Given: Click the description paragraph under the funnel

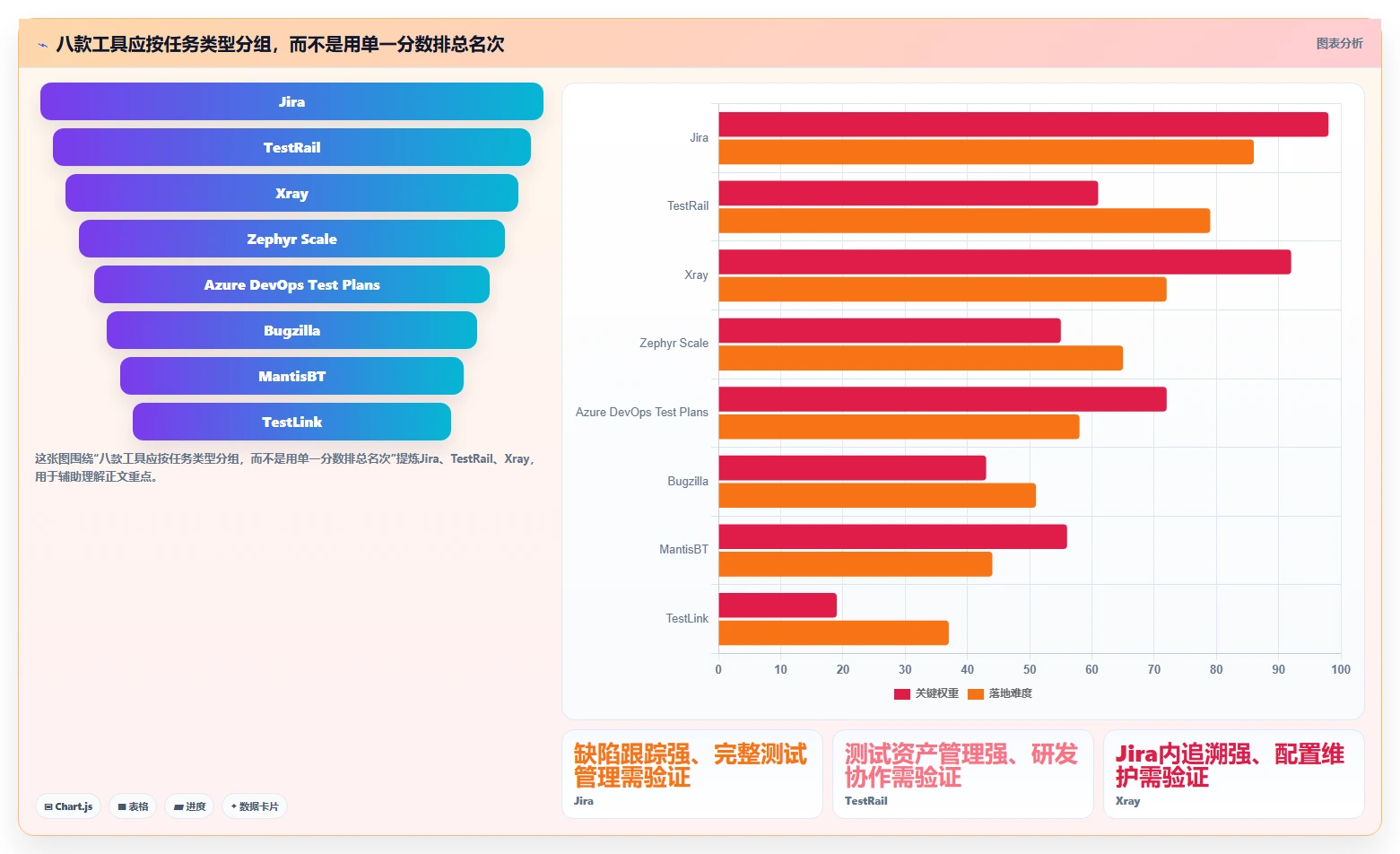Looking at the screenshot, I should [x=286, y=467].
